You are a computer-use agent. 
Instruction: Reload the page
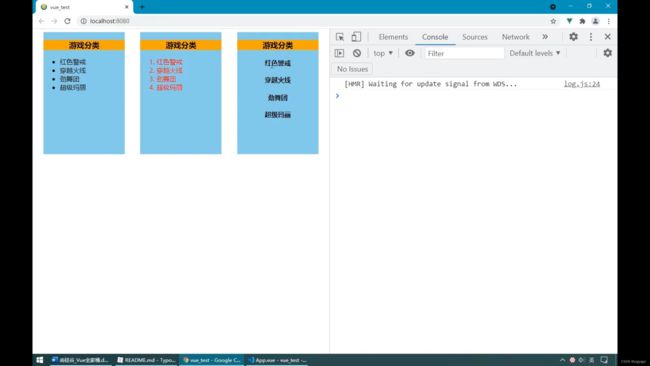click(68, 21)
